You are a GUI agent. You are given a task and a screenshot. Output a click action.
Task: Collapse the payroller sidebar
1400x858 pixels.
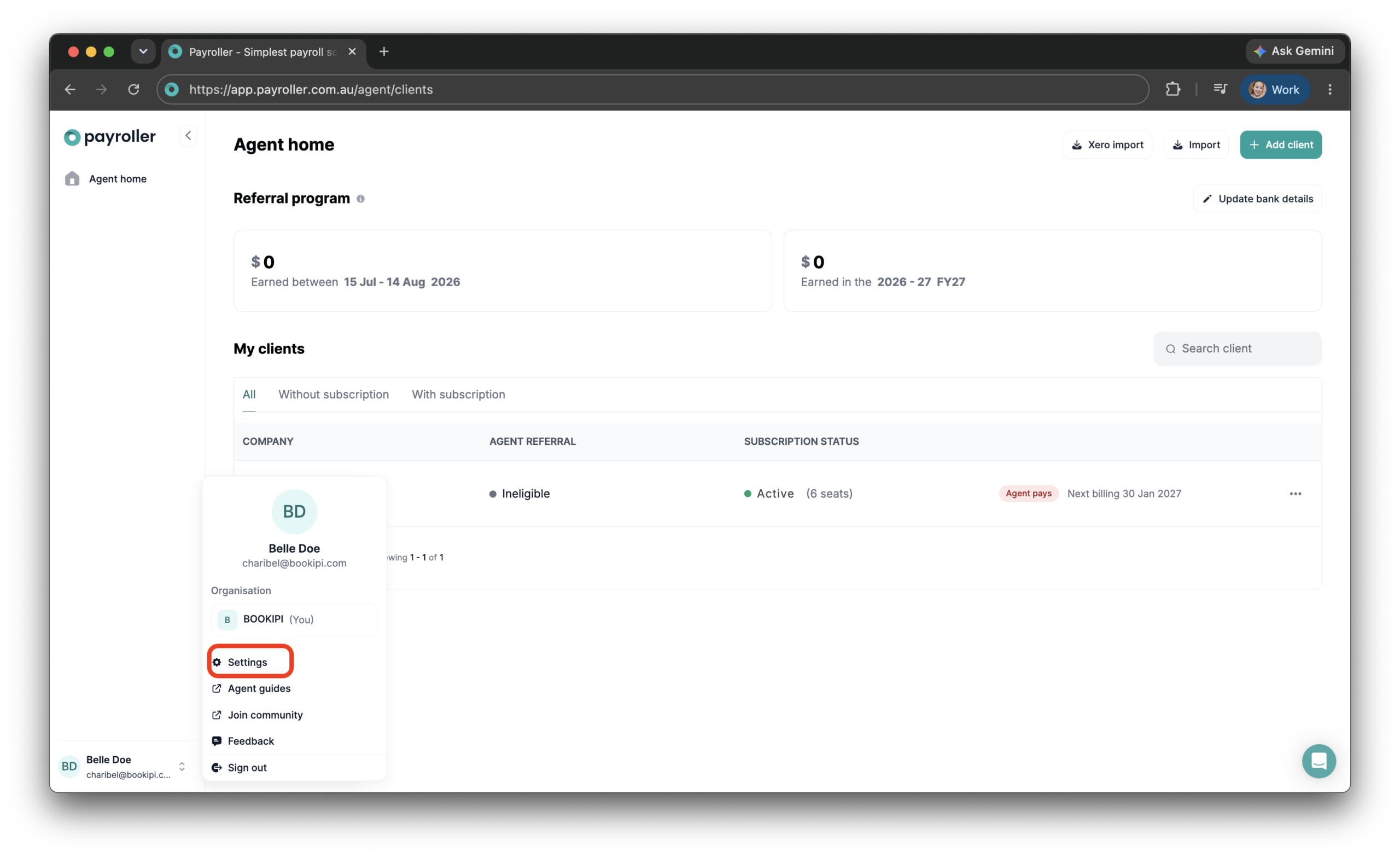point(188,135)
